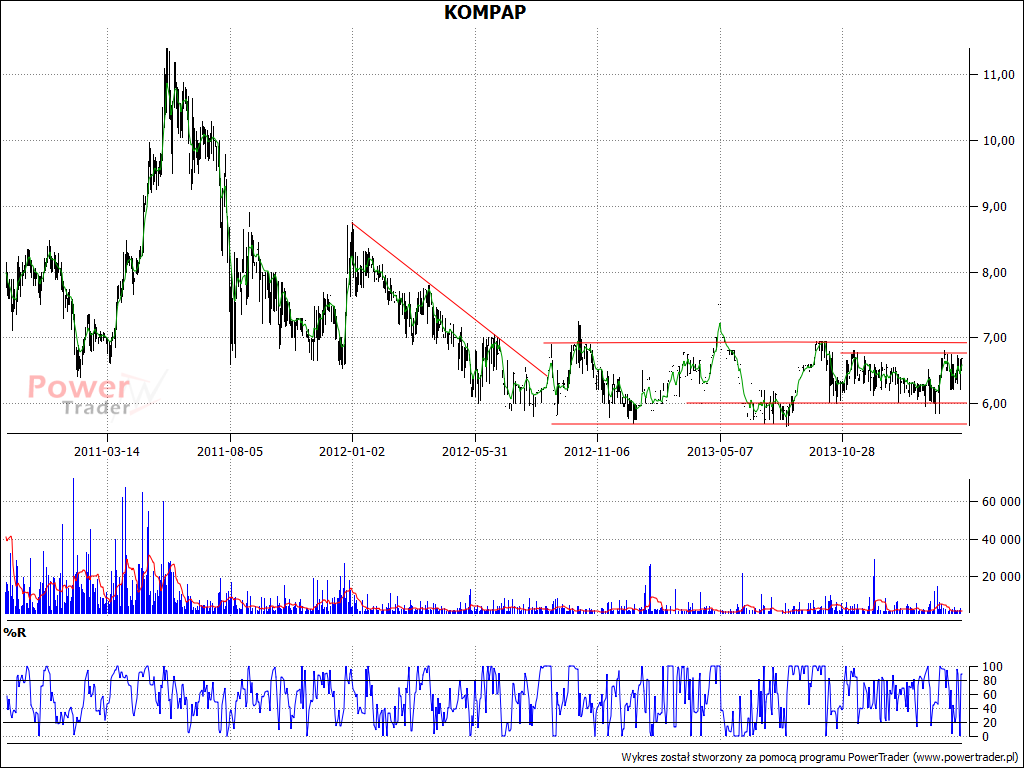Select the 20 value on %R axis
1024x768 pixels.
coord(989,722)
